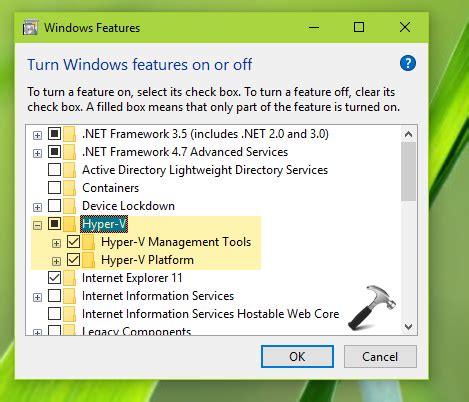Enable Active Directory Lightweight Directory Services checkbox
The image size is (469, 402).
pyautogui.click(x=54, y=170)
